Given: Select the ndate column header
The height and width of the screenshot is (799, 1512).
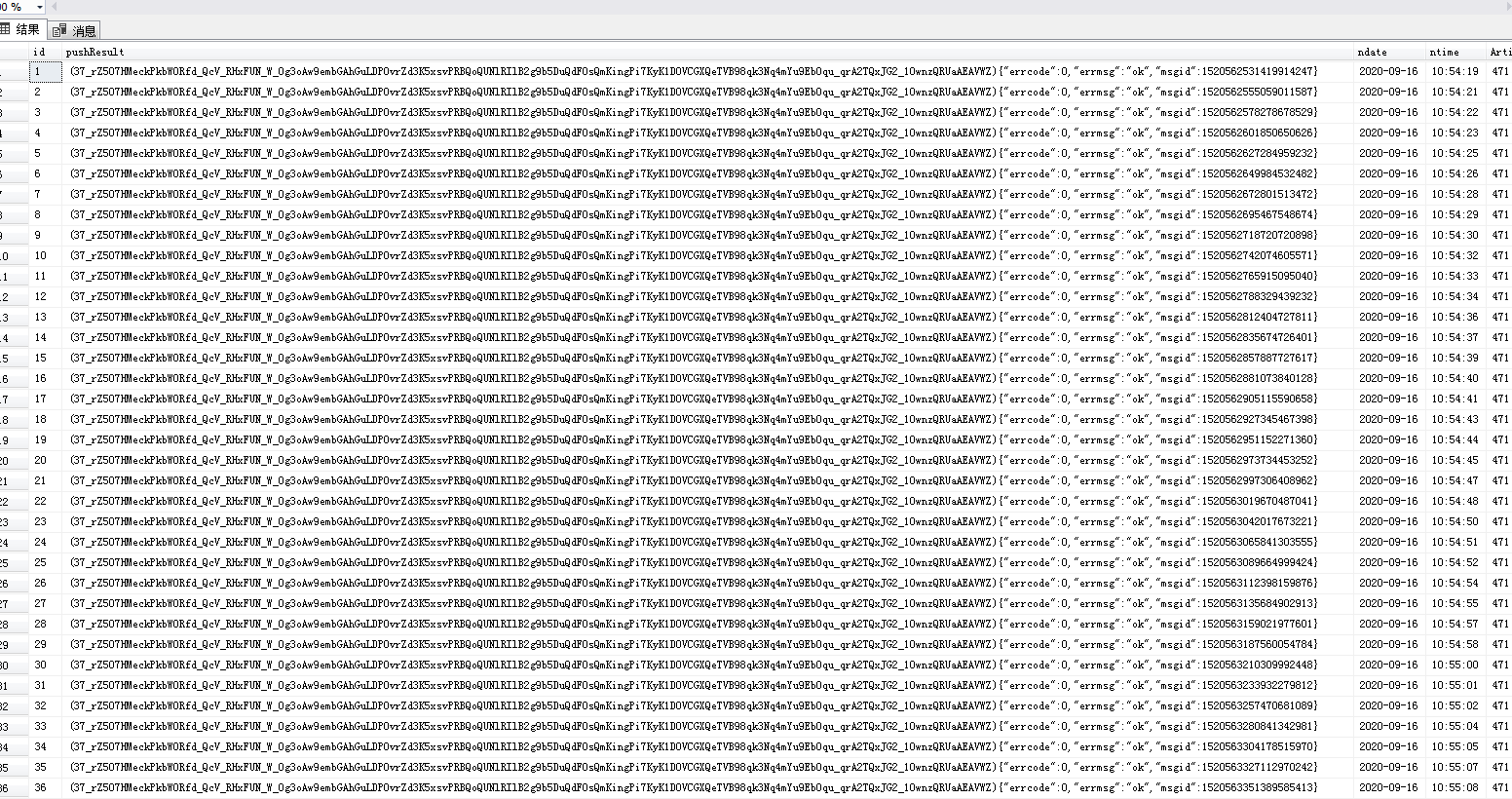Looking at the screenshot, I should [x=1390, y=52].
